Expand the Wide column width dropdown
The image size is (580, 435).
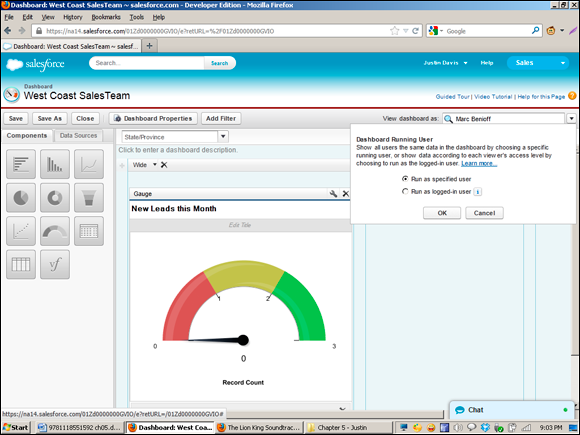[x=155, y=165]
